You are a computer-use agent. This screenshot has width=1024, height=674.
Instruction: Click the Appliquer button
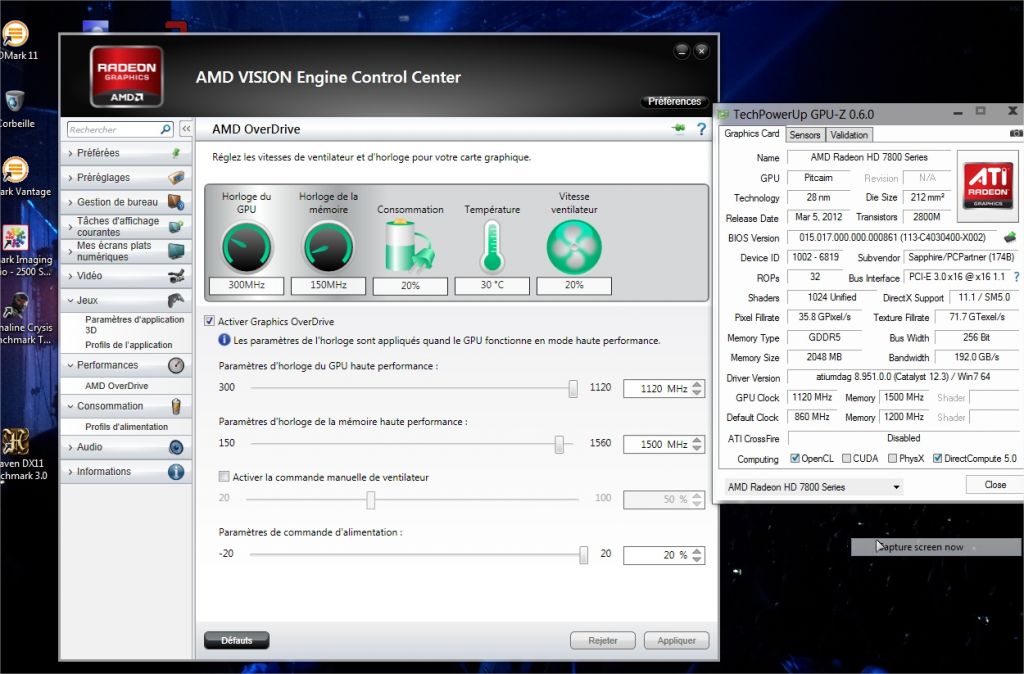677,640
